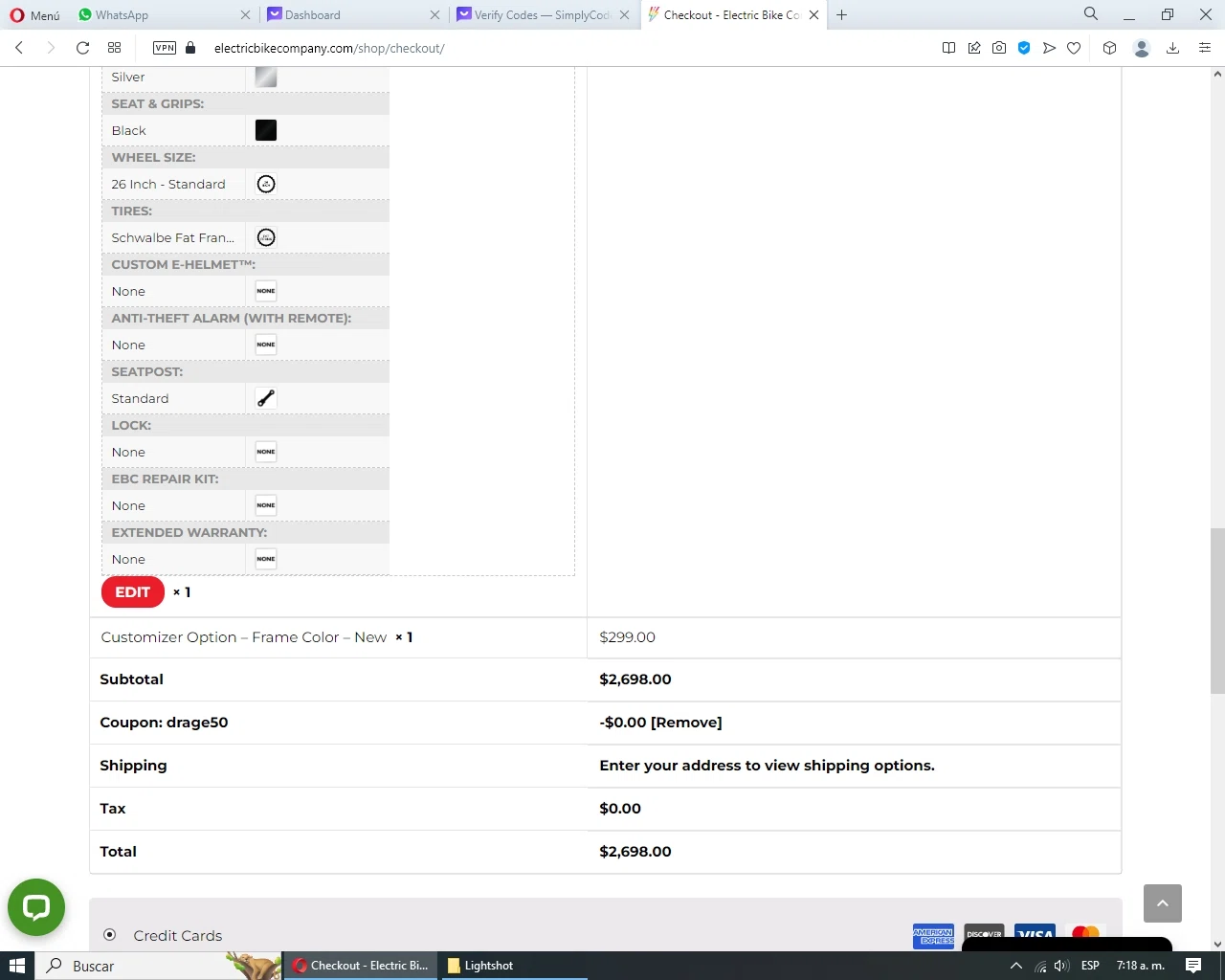Click the 7:18 a. m. clock

[x=1141, y=966]
